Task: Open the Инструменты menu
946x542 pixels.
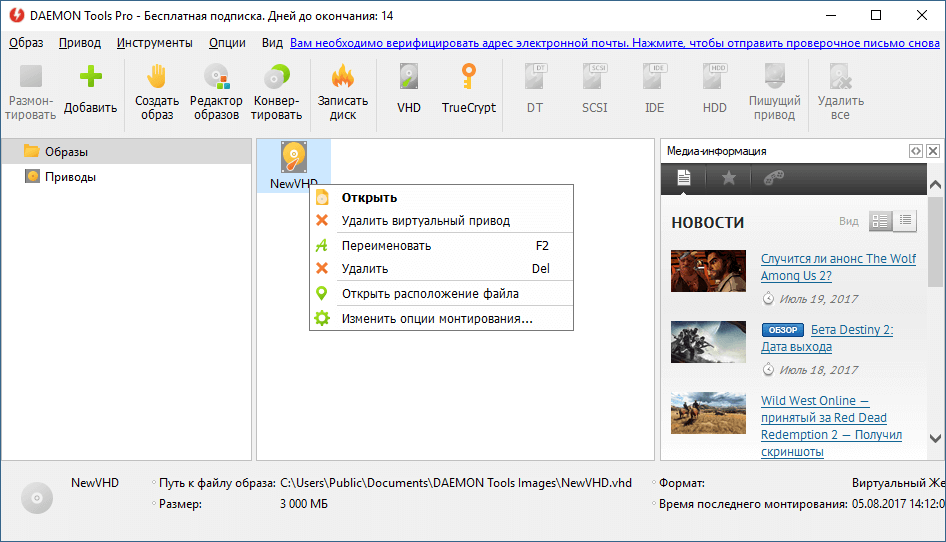Action: 154,43
